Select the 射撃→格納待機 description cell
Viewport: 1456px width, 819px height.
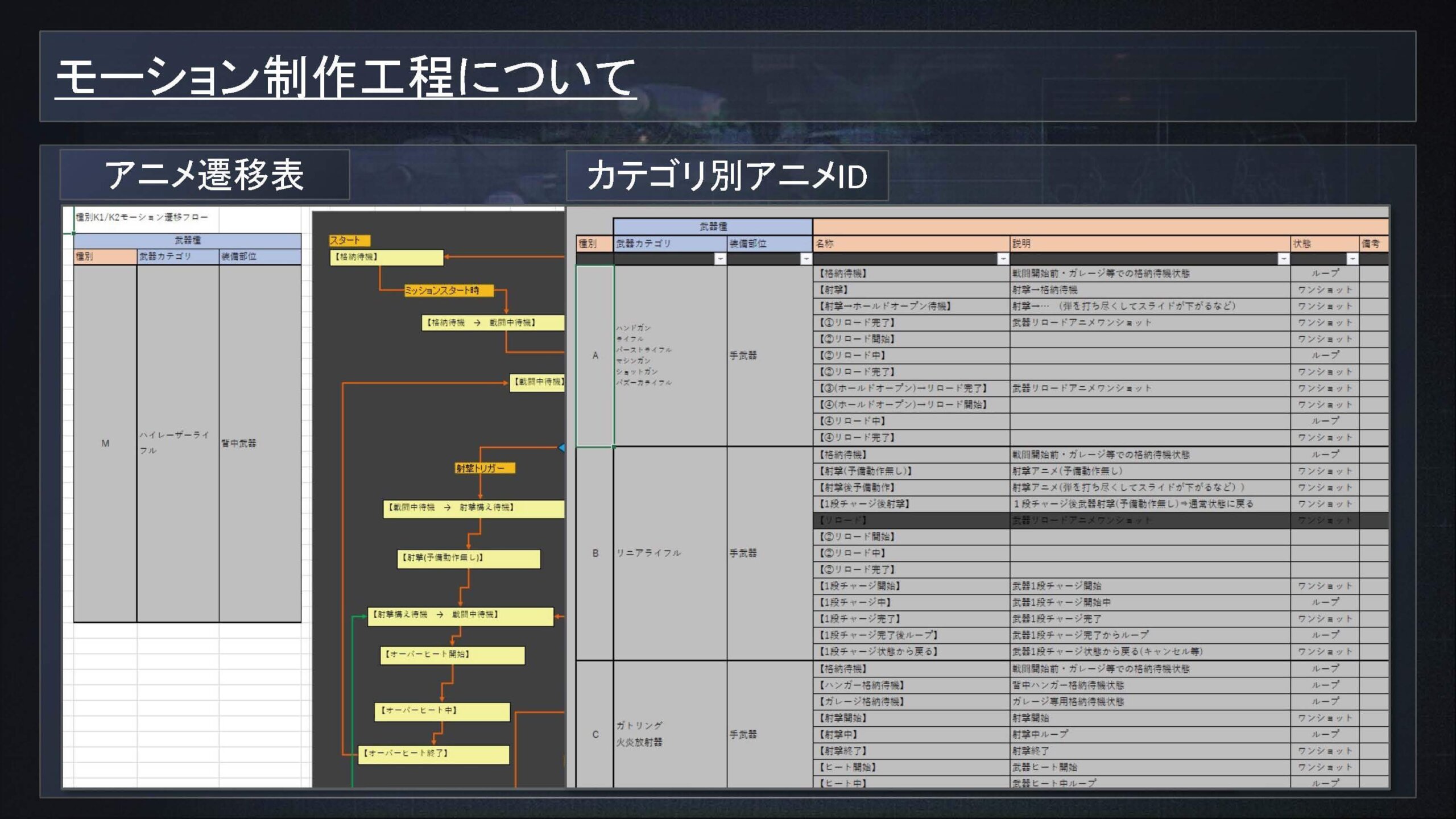[1150, 290]
